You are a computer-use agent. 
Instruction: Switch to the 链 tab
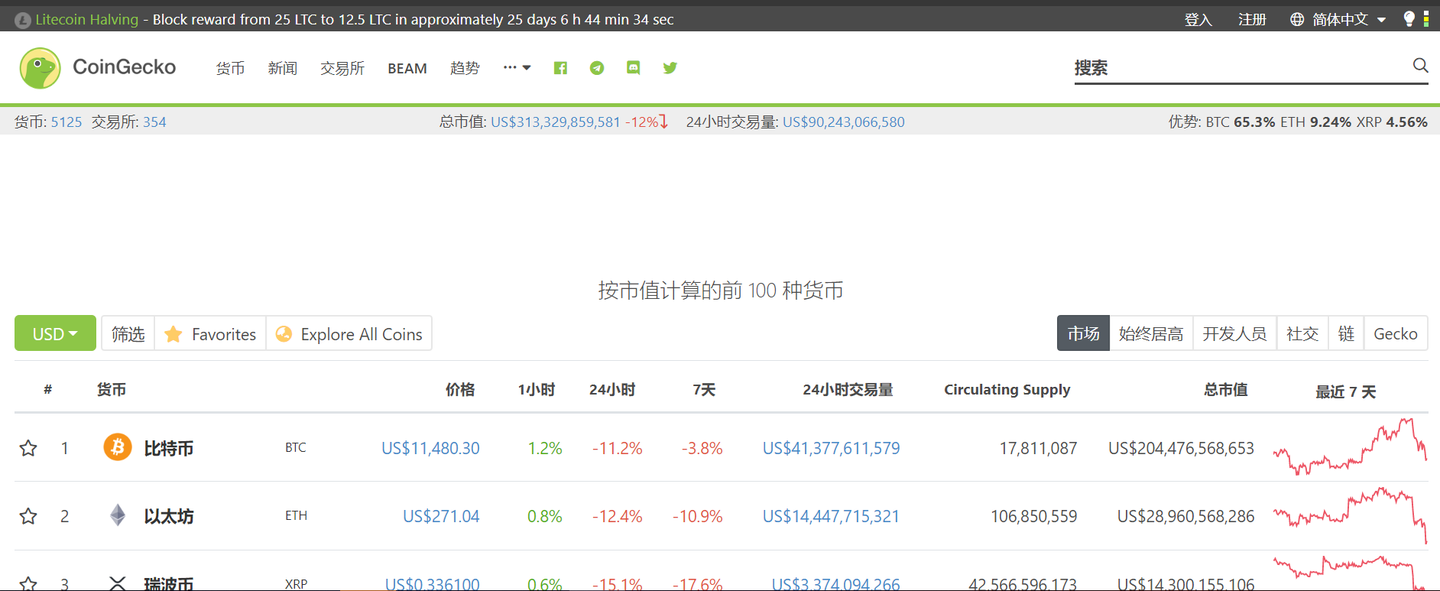click(x=1346, y=334)
